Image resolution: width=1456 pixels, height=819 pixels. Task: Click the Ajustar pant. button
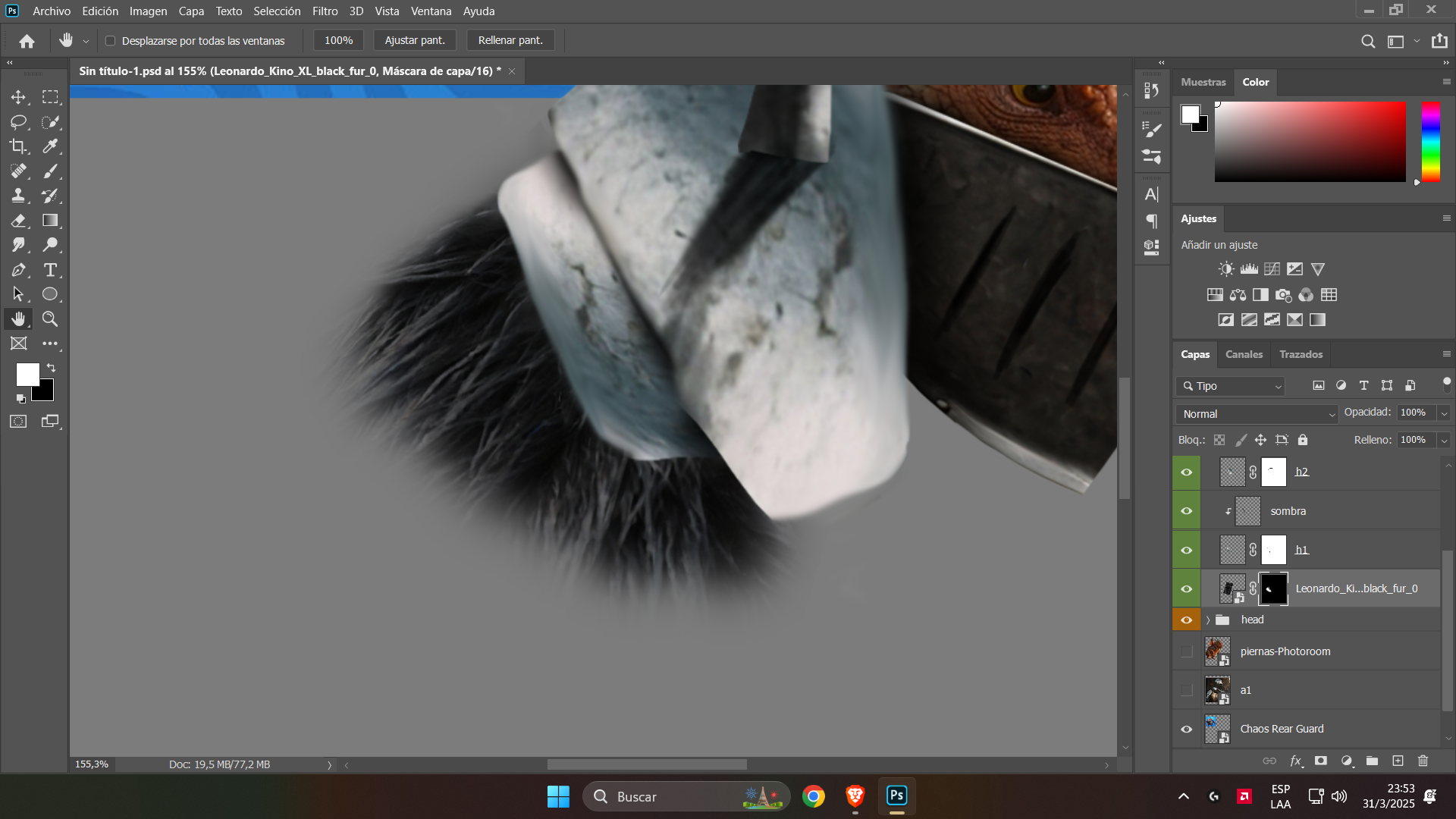click(415, 40)
